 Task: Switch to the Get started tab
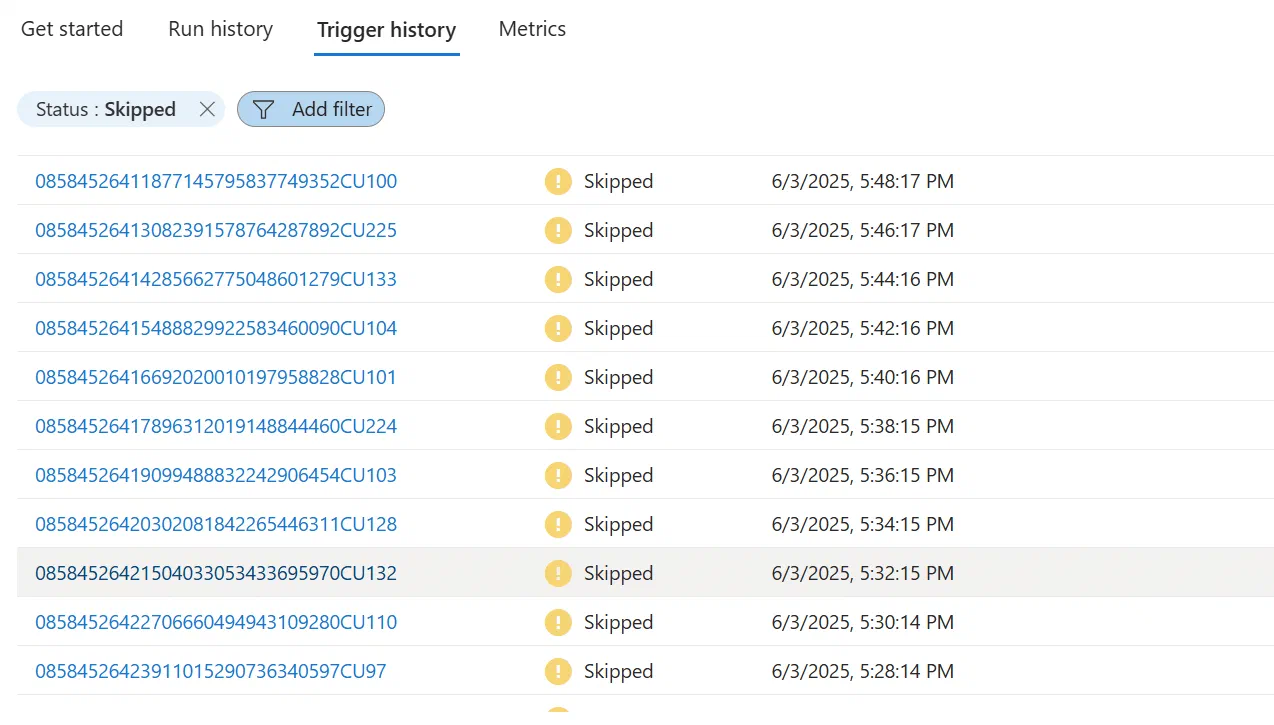(x=72, y=29)
